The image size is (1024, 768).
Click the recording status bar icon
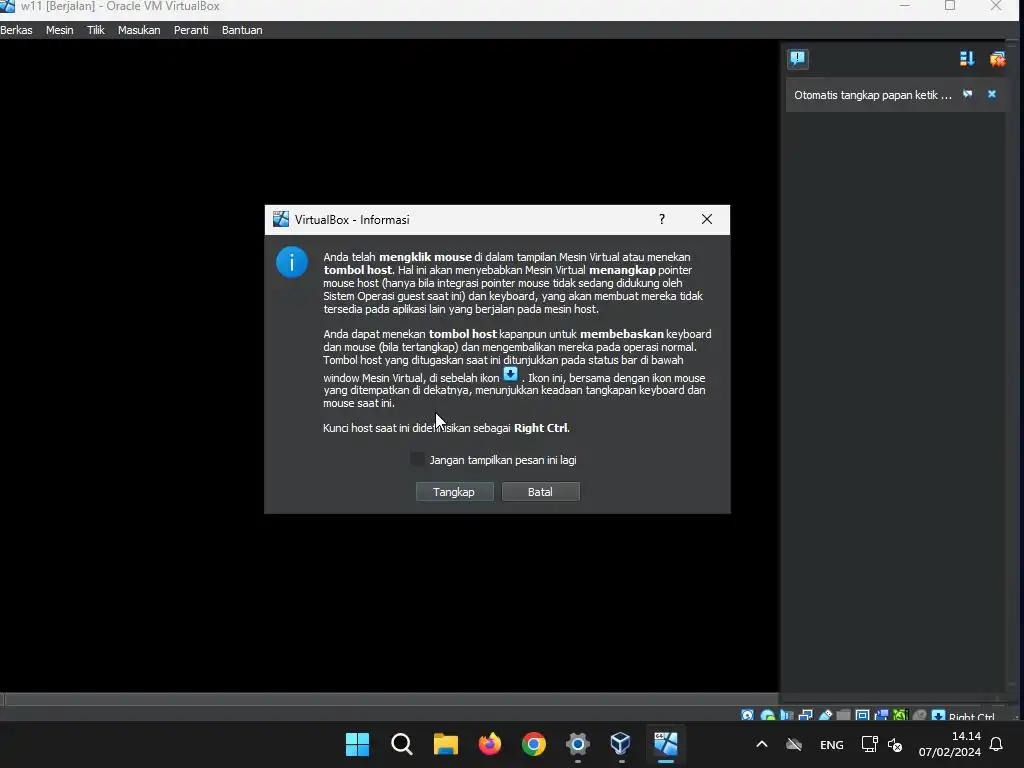[882, 715]
